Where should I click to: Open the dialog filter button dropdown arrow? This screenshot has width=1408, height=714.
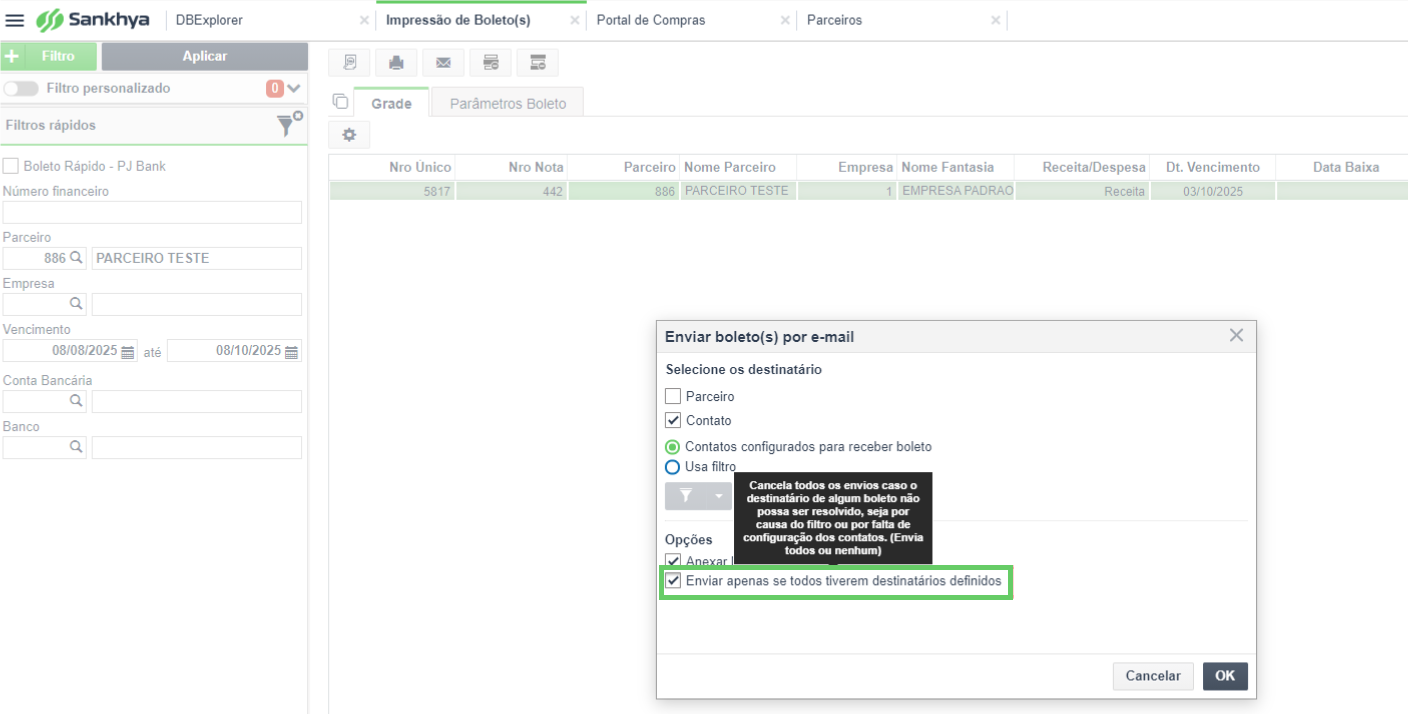click(718, 496)
